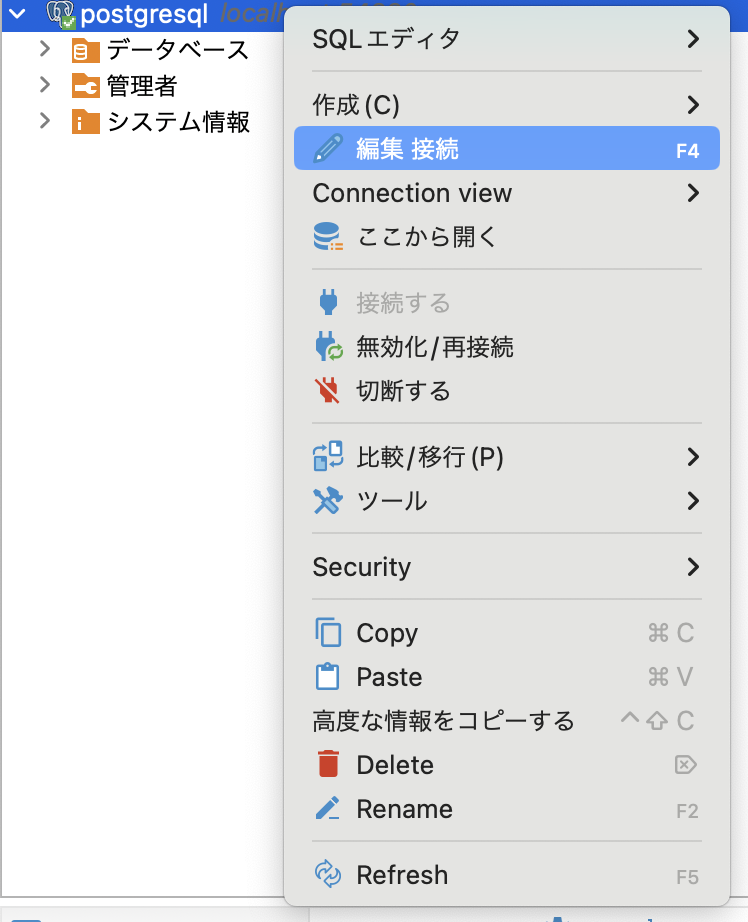Expand the 管理者 tree node
Image resolution: width=748 pixels, height=922 pixels.
click(x=44, y=86)
